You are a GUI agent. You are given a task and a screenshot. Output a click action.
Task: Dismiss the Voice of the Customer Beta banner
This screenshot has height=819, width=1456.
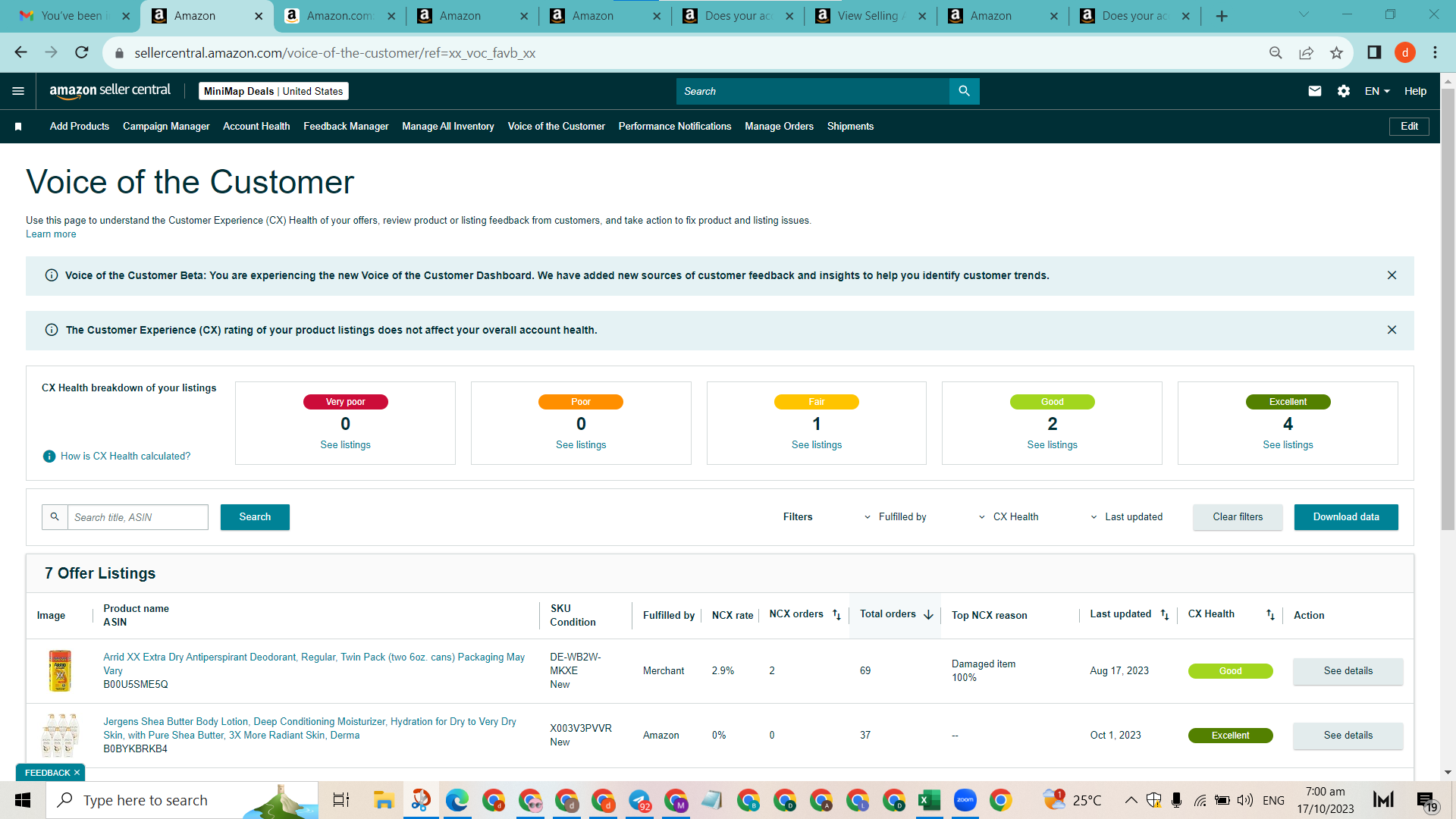(x=1392, y=275)
